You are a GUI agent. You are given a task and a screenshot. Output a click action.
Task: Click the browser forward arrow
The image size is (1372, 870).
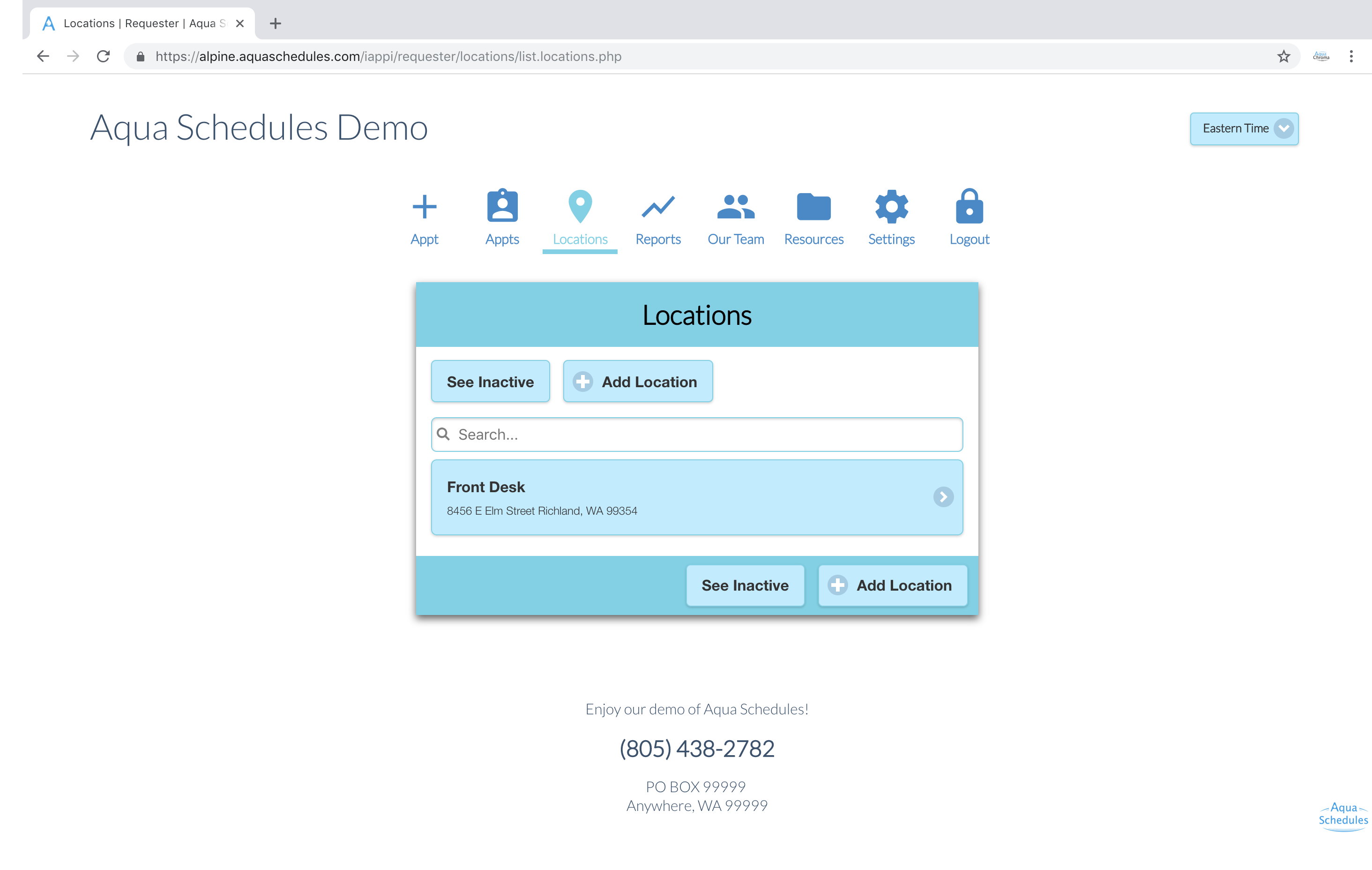coord(73,56)
